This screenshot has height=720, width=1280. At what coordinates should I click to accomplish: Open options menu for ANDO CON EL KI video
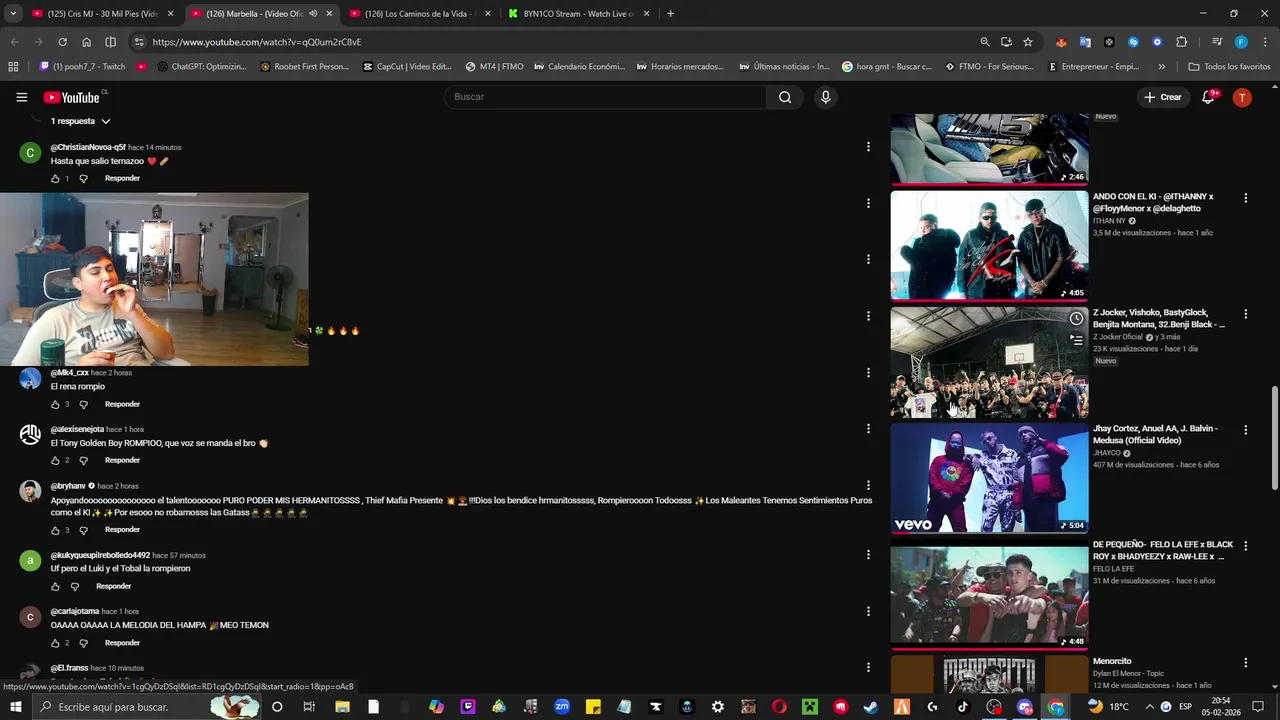[1245, 198]
